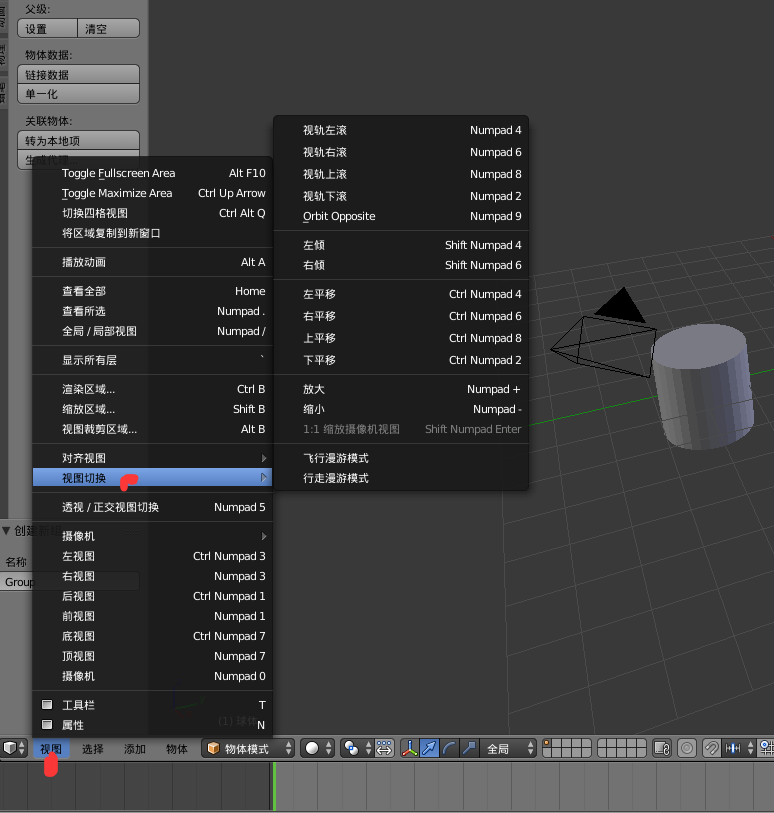Choose 行走漫游模式 in submenu
This screenshot has width=774, height=813.
401,478
